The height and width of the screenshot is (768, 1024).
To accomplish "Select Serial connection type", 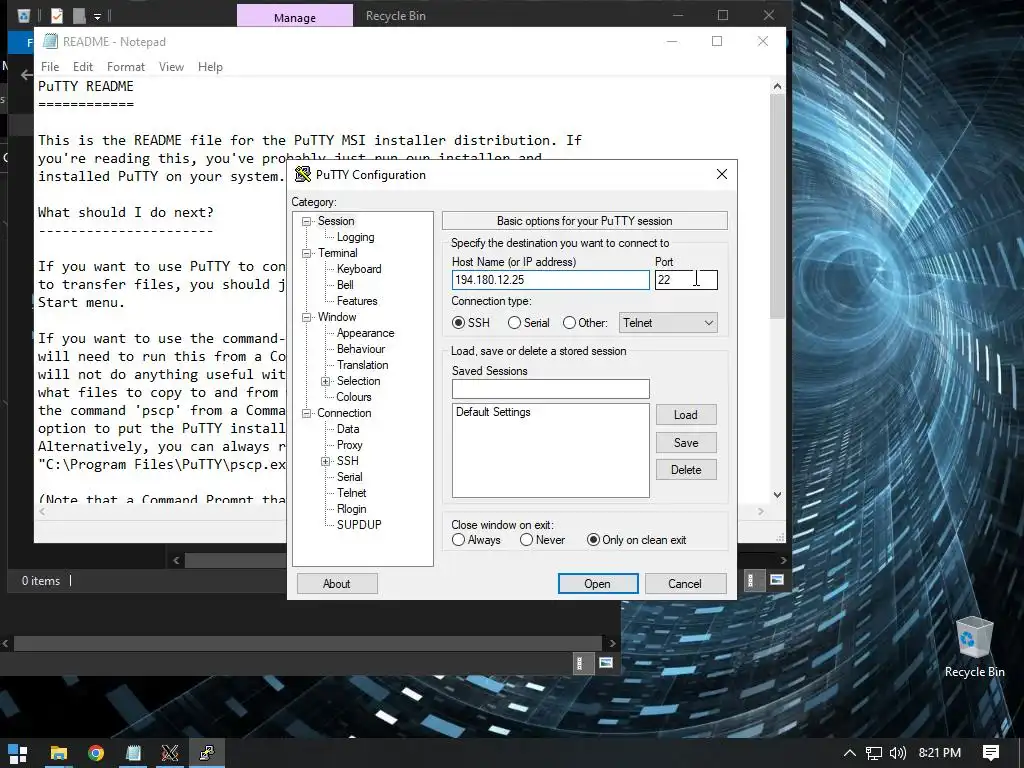I will pyautogui.click(x=528, y=323).
